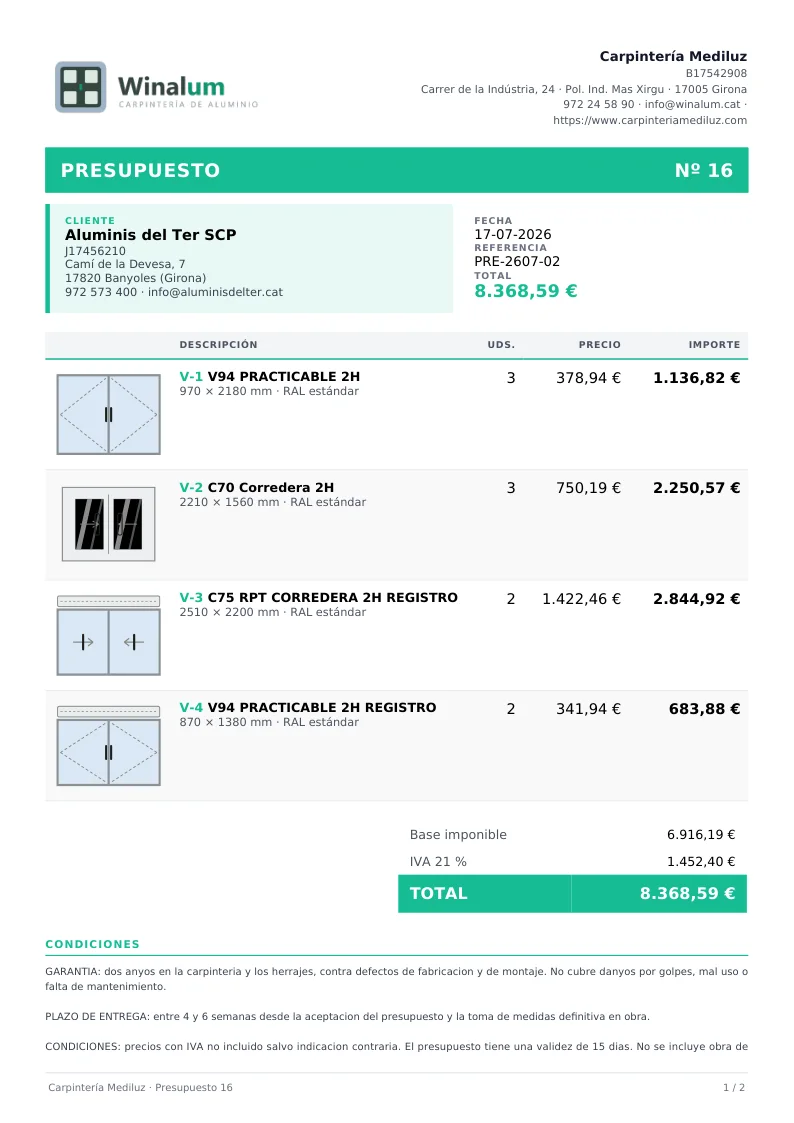Click the Winalum window logo icon
Screen dimensions: 794x1123
tap(81, 87)
